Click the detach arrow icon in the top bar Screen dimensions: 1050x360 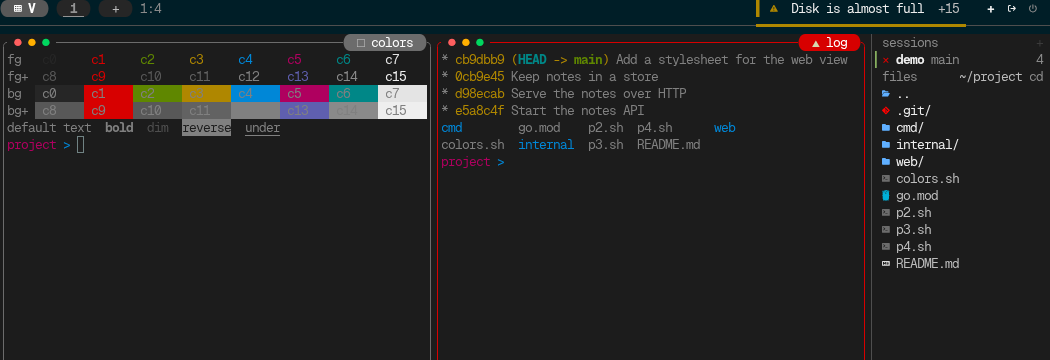(x=1011, y=9)
